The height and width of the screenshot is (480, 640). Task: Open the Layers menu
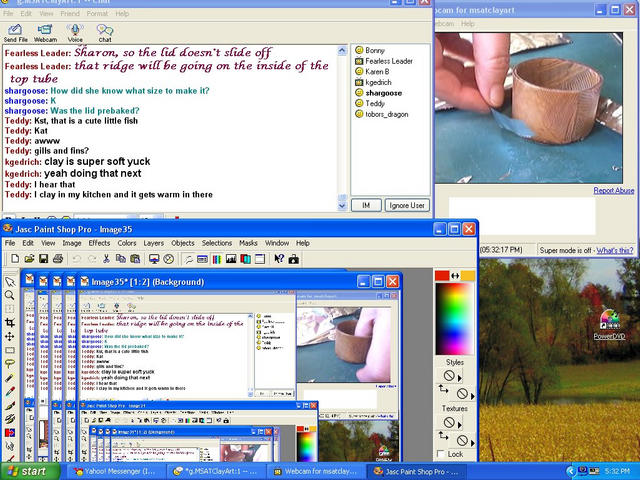tap(153, 243)
